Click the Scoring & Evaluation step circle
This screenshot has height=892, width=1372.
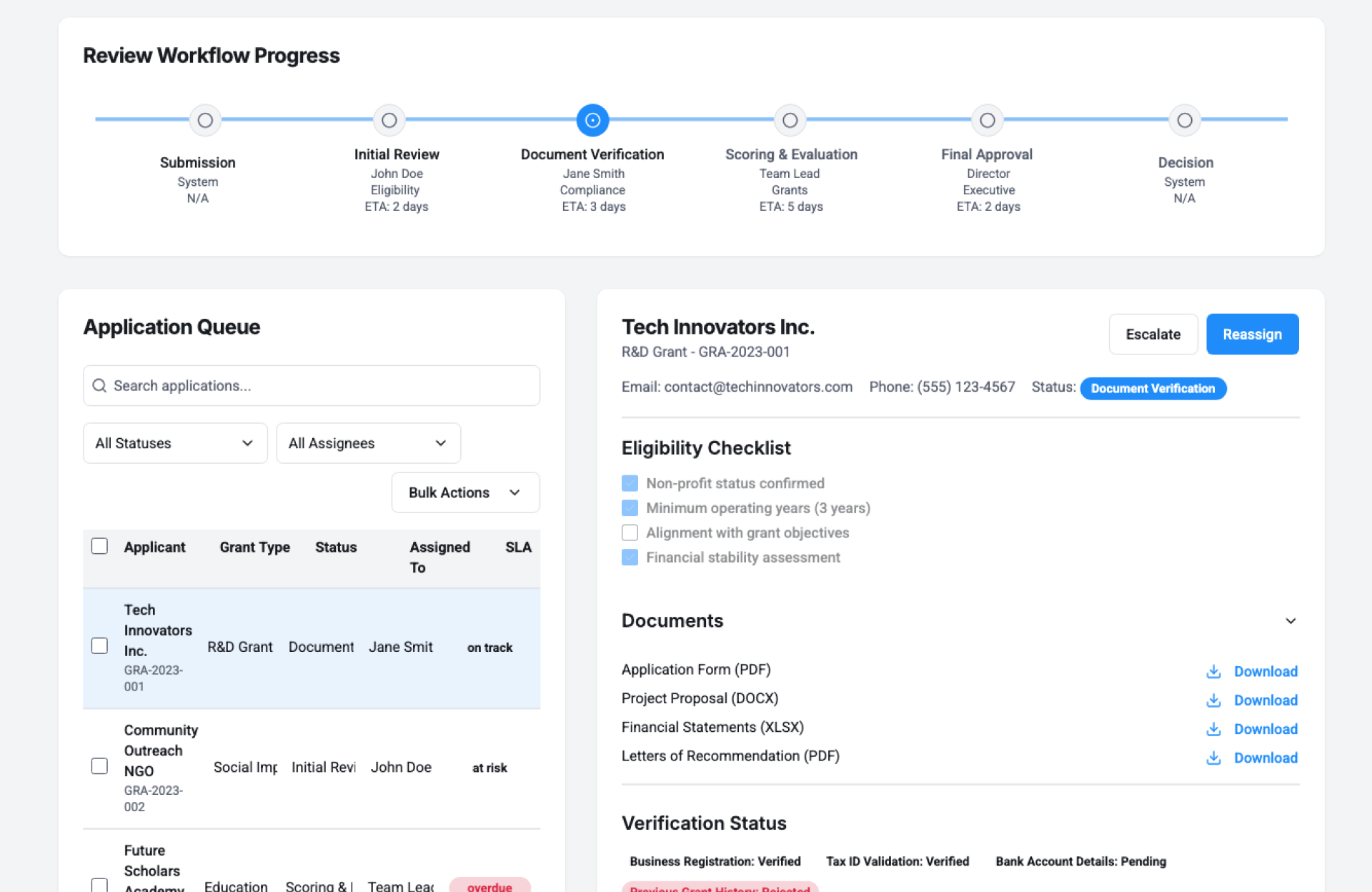790,120
